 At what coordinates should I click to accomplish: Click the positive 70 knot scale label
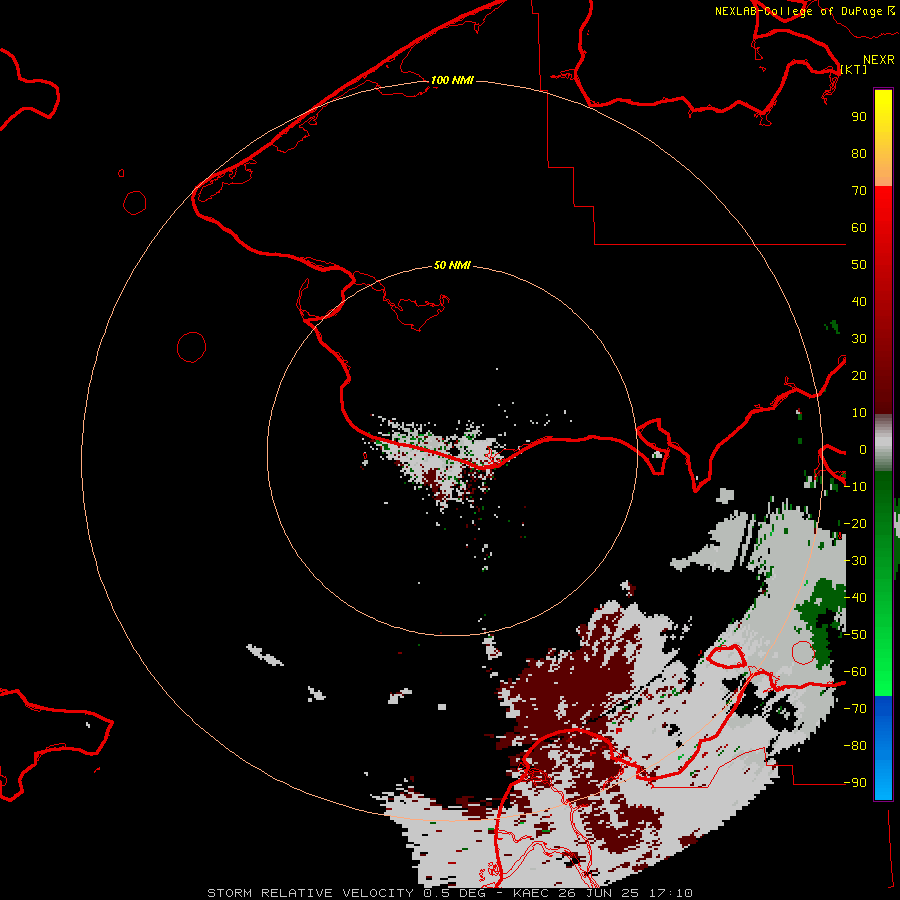(859, 191)
